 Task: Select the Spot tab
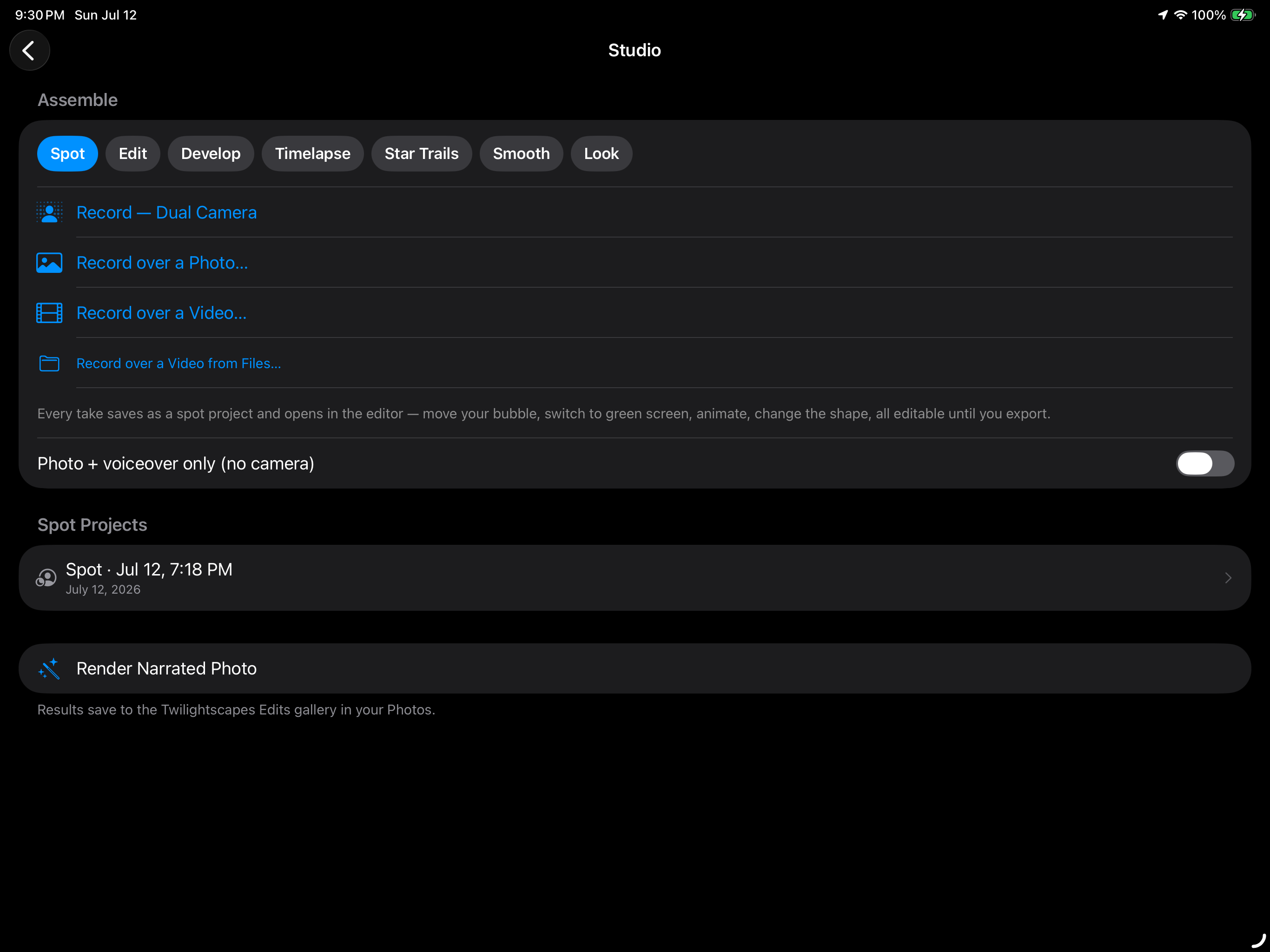68,153
